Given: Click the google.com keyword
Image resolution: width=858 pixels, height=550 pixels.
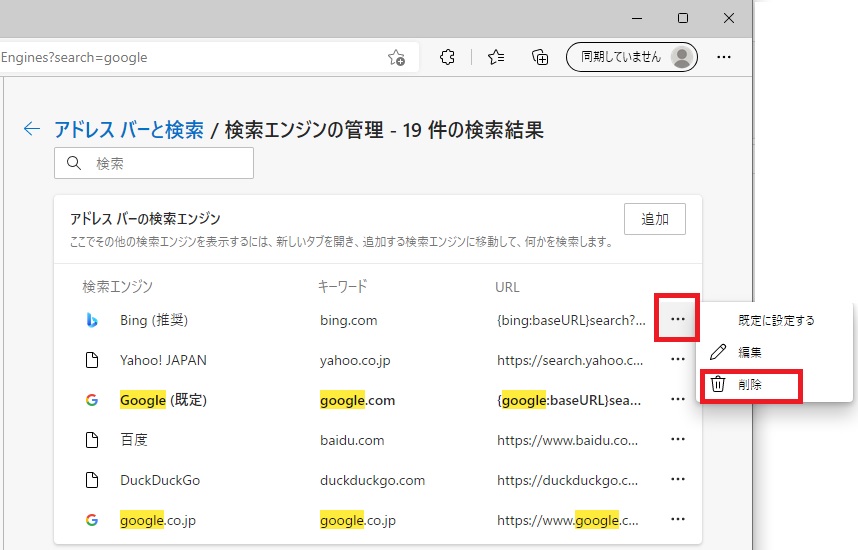Looking at the screenshot, I should coord(357,400).
